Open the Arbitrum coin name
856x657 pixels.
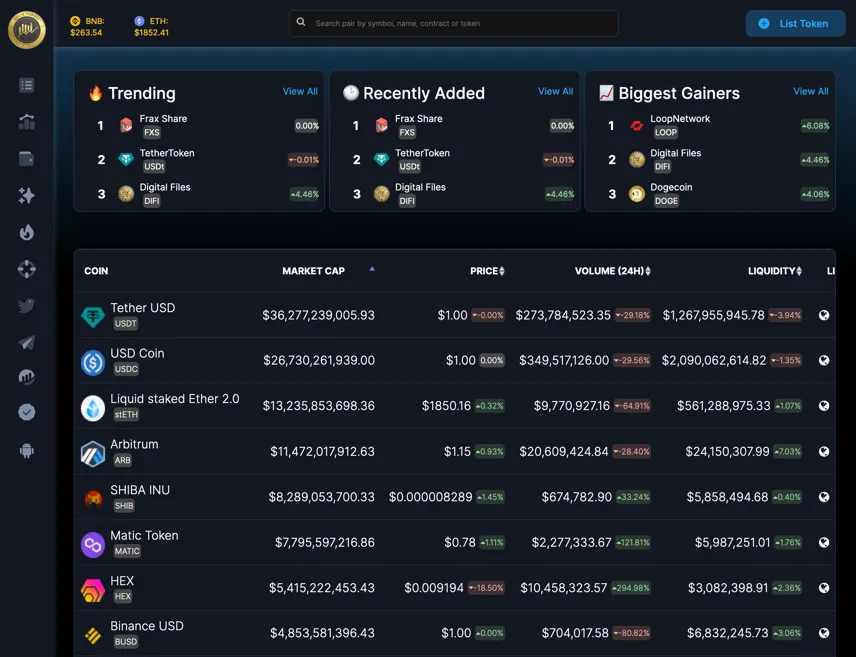134,444
